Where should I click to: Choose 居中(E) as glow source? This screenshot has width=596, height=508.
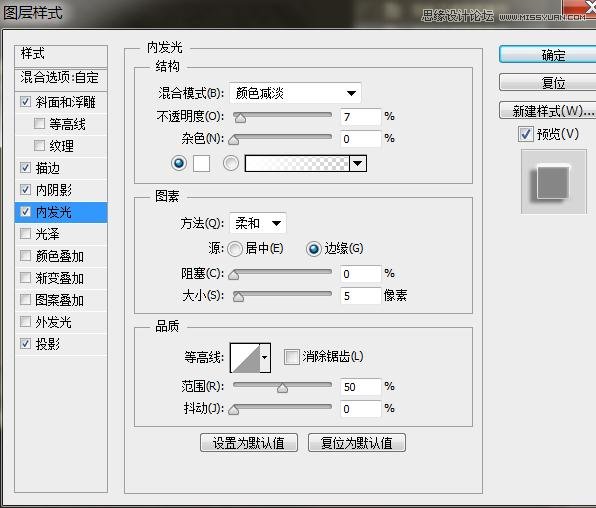pos(235,249)
